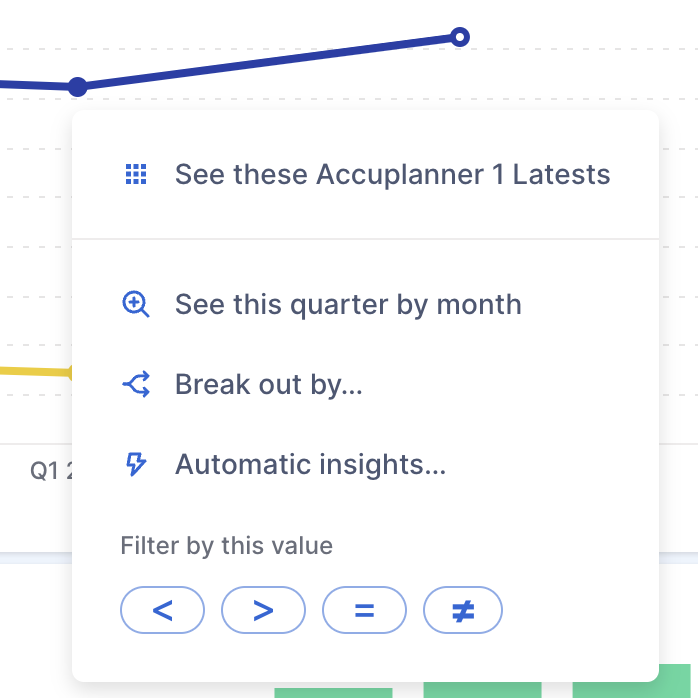Image resolution: width=698 pixels, height=698 pixels.
Task: Click the lightning bolt insights icon
Action: (x=136, y=464)
